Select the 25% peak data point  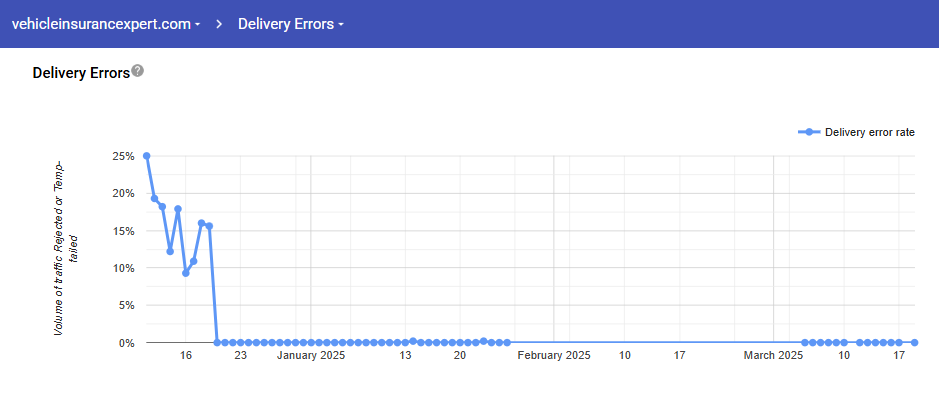click(147, 156)
